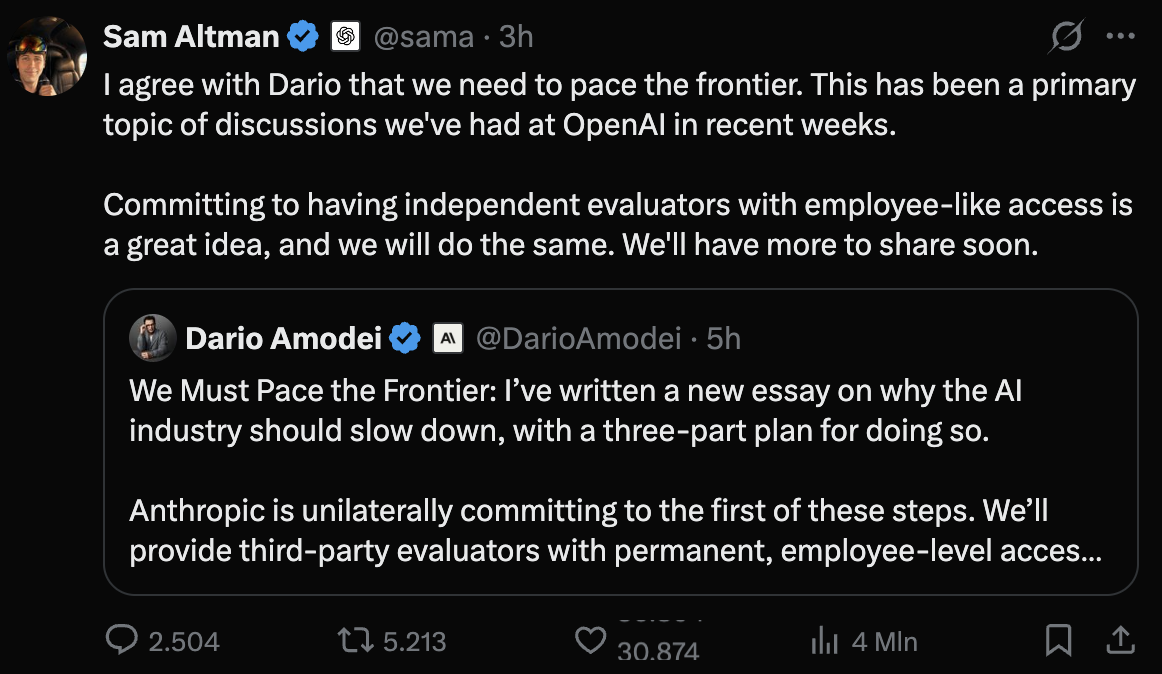Open Dario Amodei's quoted tweet
Viewport: 1162px width, 674px height.
620,442
